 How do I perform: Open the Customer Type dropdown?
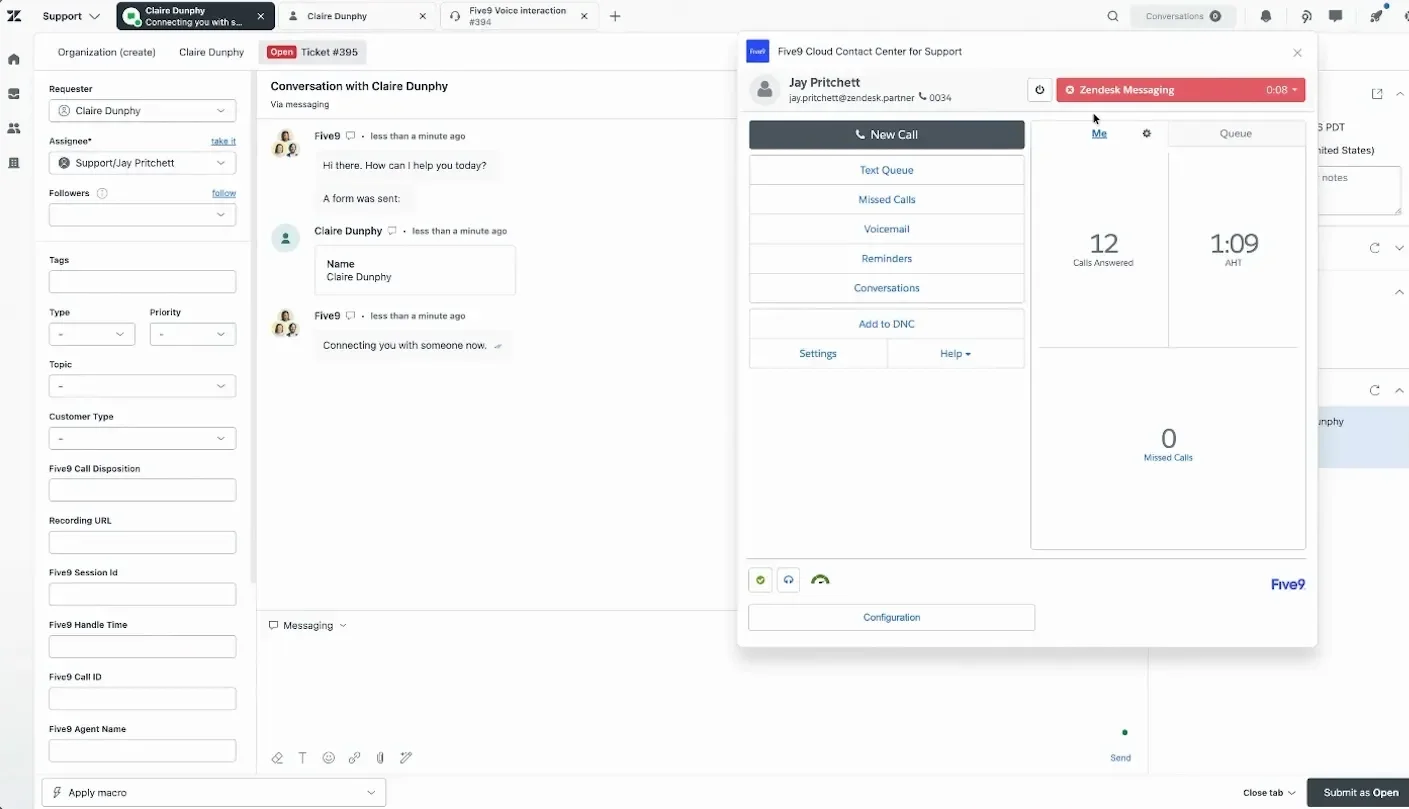(142, 438)
